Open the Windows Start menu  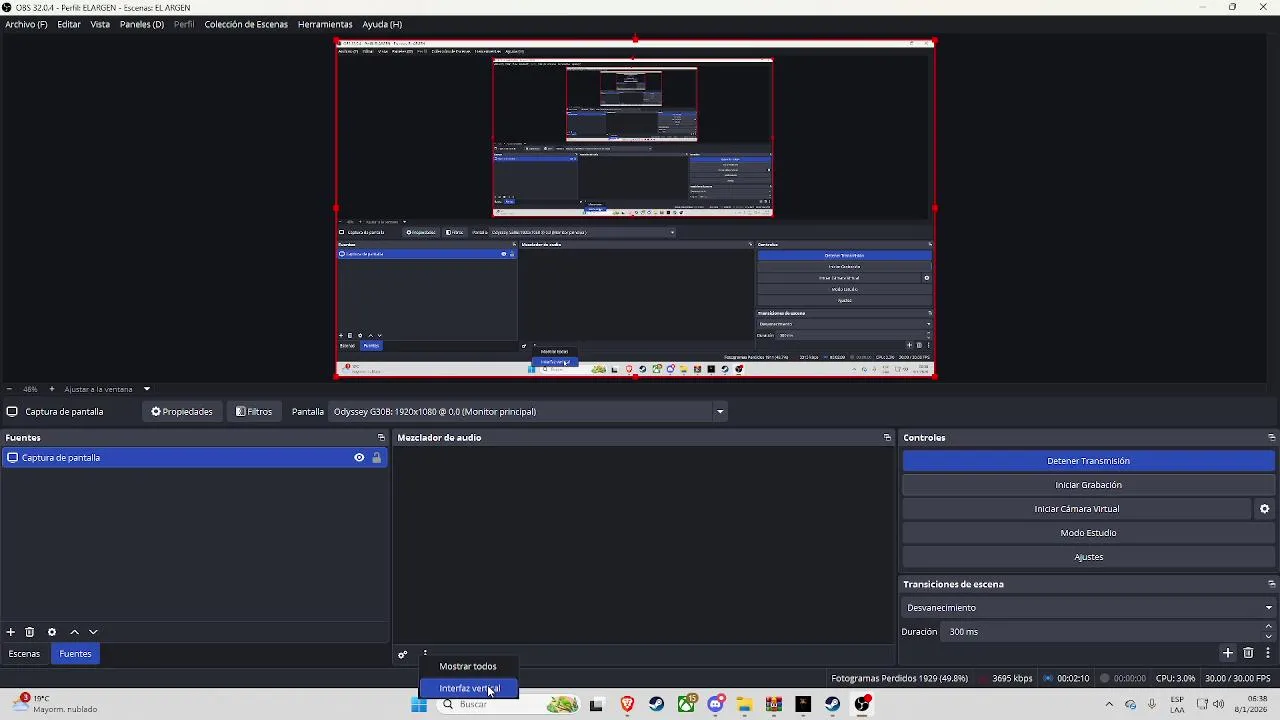(x=419, y=705)
